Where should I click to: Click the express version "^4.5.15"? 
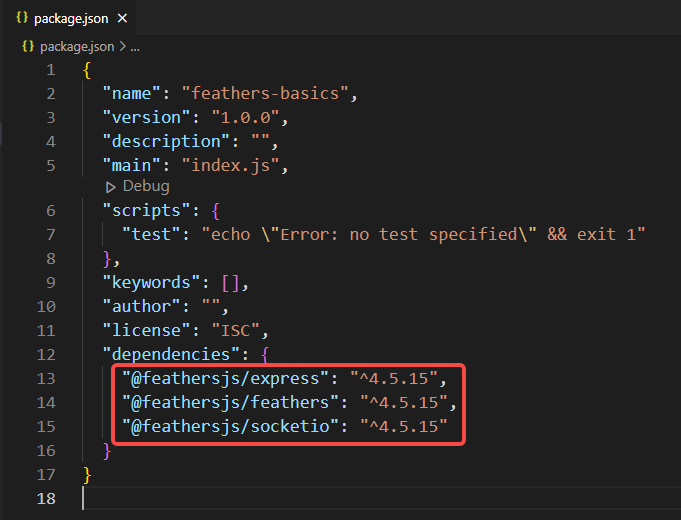393,379
